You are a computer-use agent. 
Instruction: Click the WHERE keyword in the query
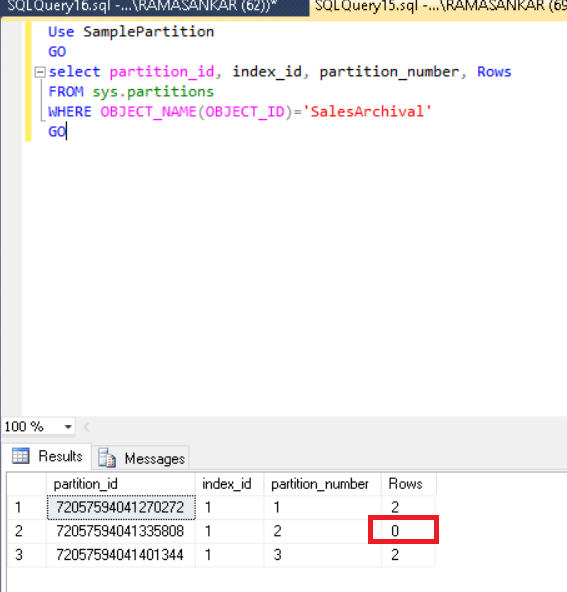pos(70,112)
